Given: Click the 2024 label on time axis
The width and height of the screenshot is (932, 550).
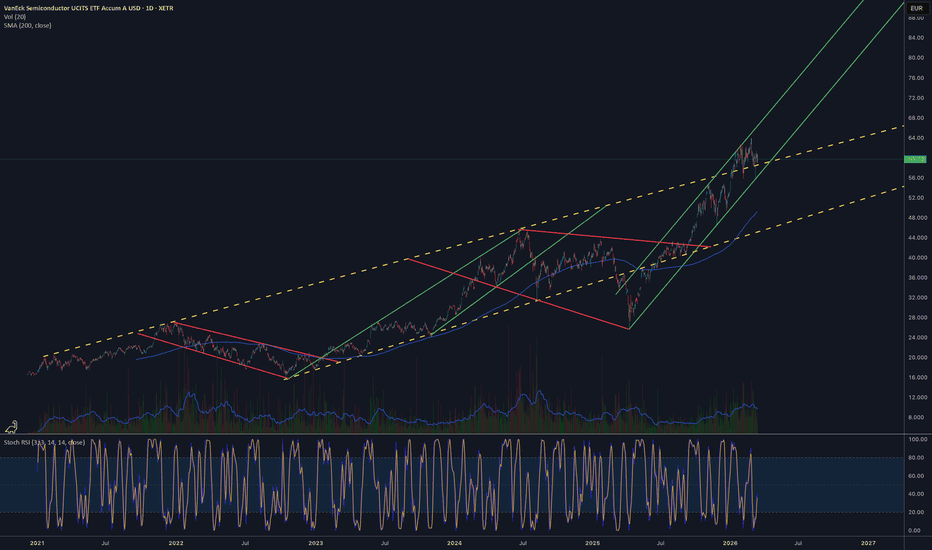Looking at the screenshot, I should tap(455, 543).
